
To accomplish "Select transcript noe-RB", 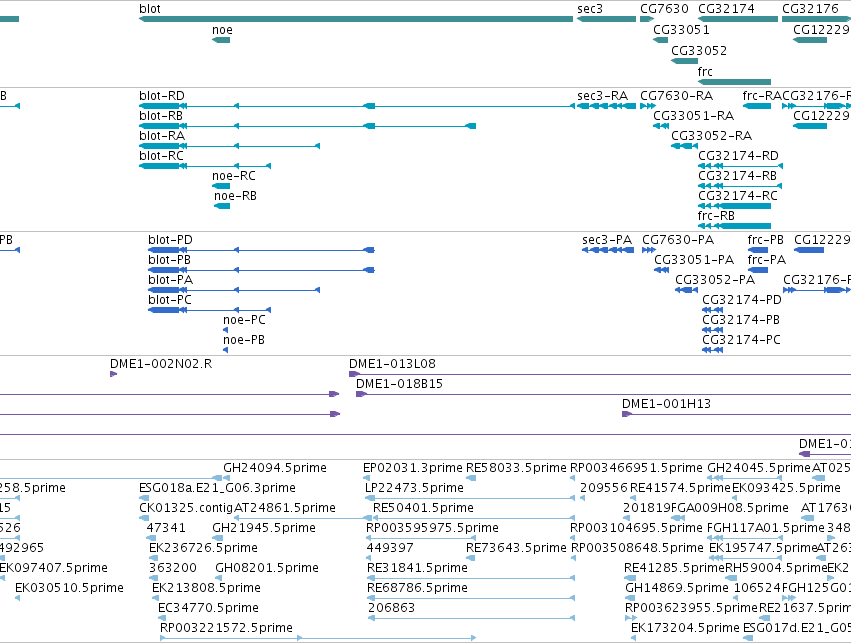I will coord(222,206).
